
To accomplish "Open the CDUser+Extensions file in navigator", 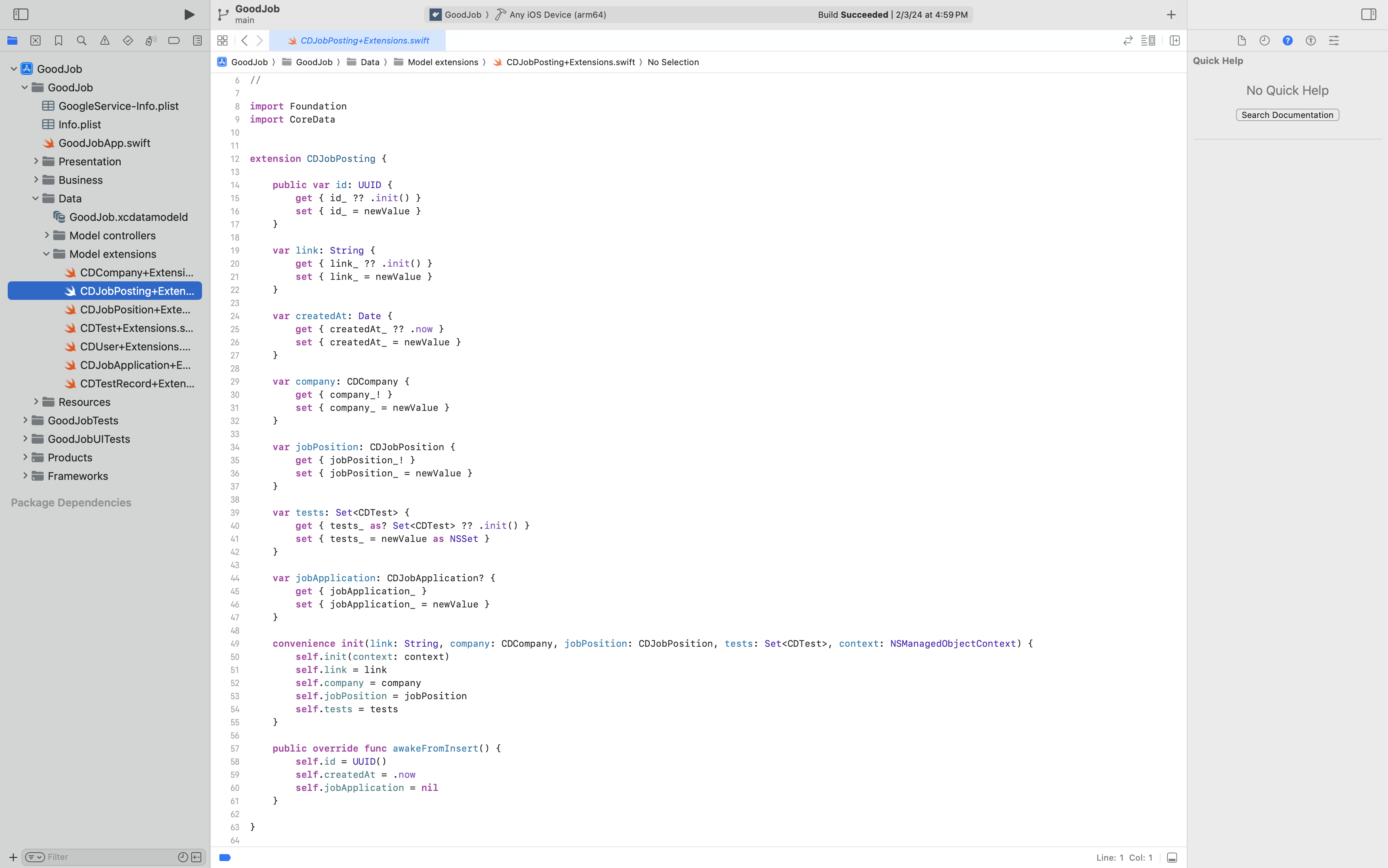I will [135, 347].
